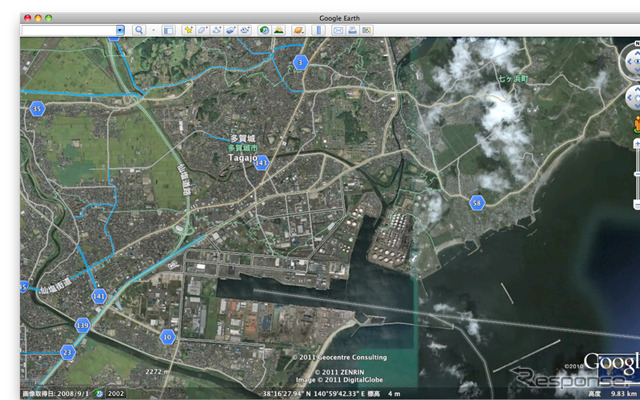Click the zoom out minus button
Screen dimensions: 640x400
coord(637,204)
